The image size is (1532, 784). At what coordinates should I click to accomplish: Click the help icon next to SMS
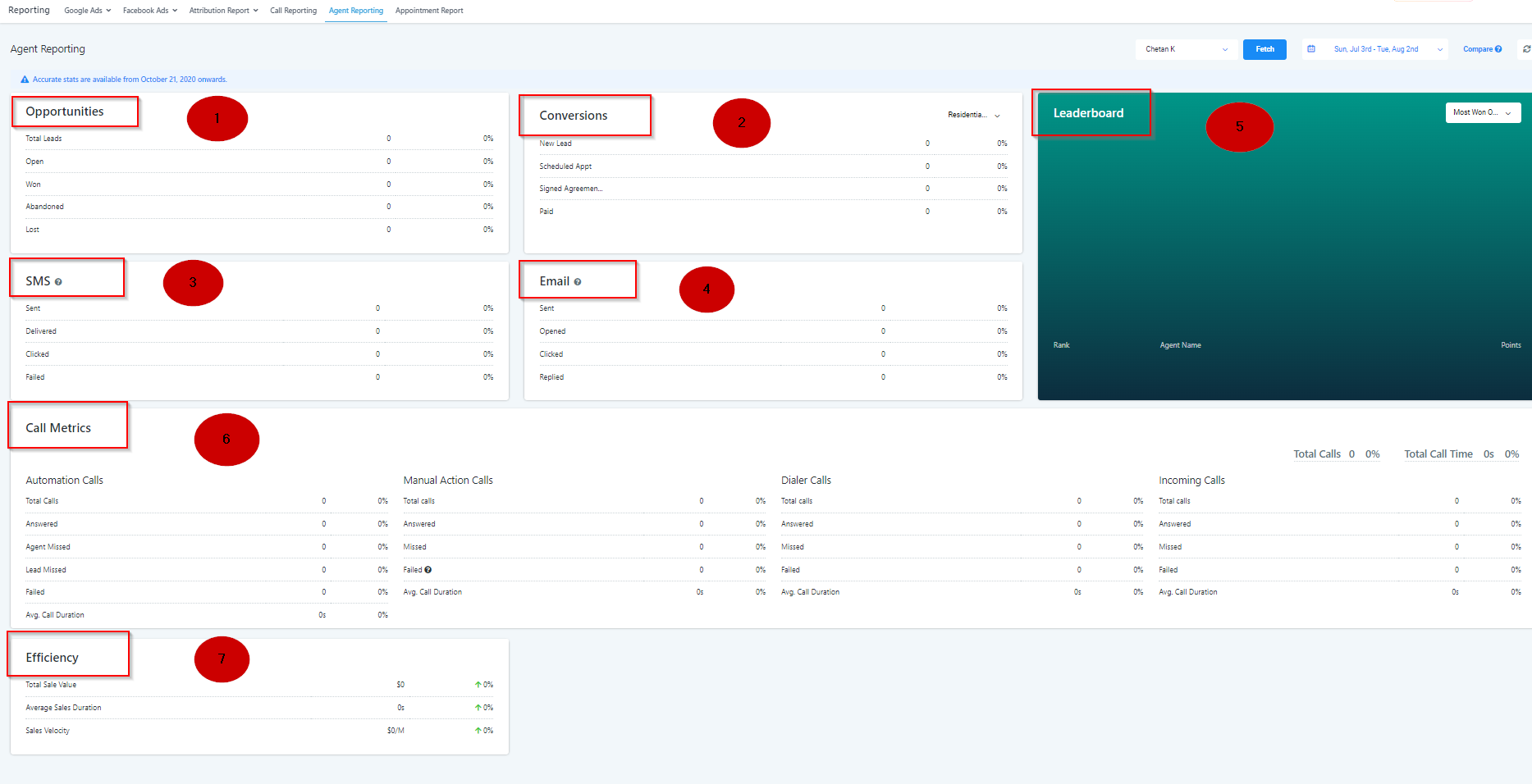58,282
